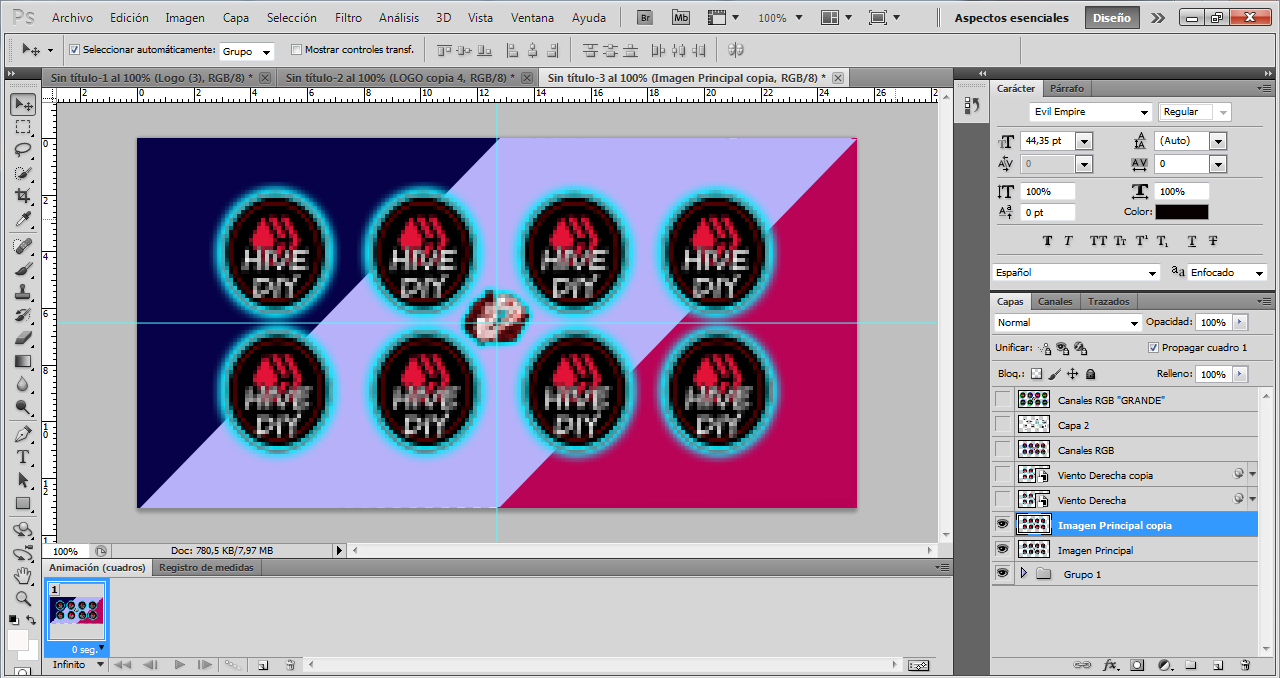Screen dimensions: 1280x678
Task: Open Mini Bridge with the Mb icon
Action: point(681,17)
